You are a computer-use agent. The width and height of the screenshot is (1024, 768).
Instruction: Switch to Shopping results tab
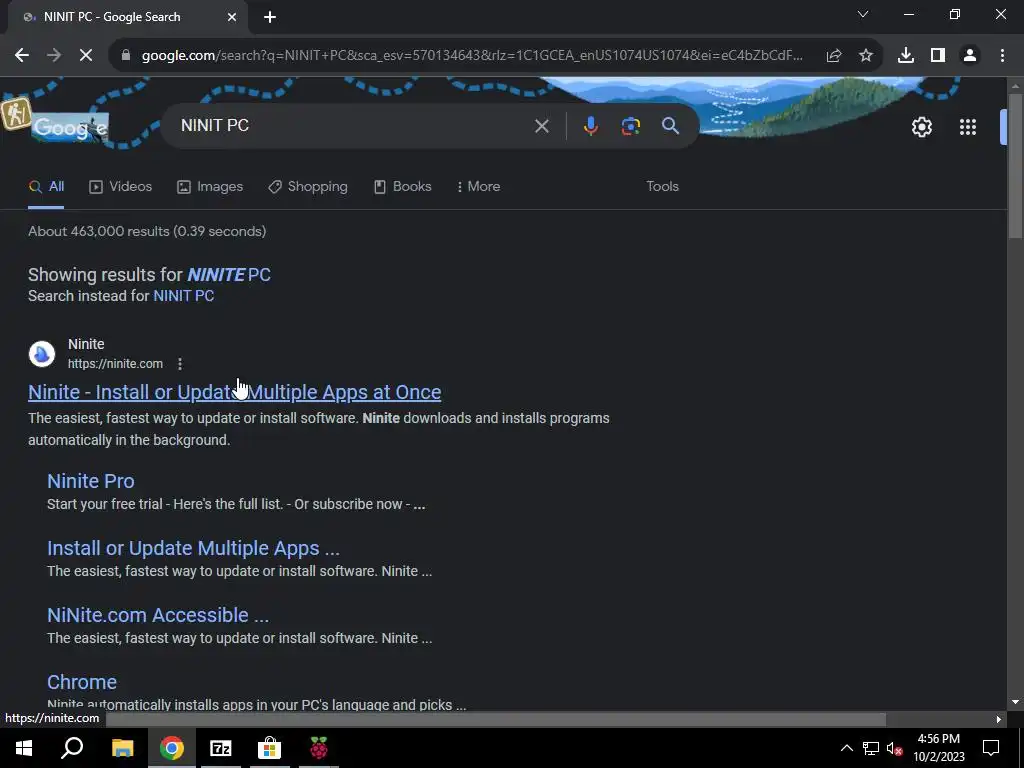pos(308,187)
